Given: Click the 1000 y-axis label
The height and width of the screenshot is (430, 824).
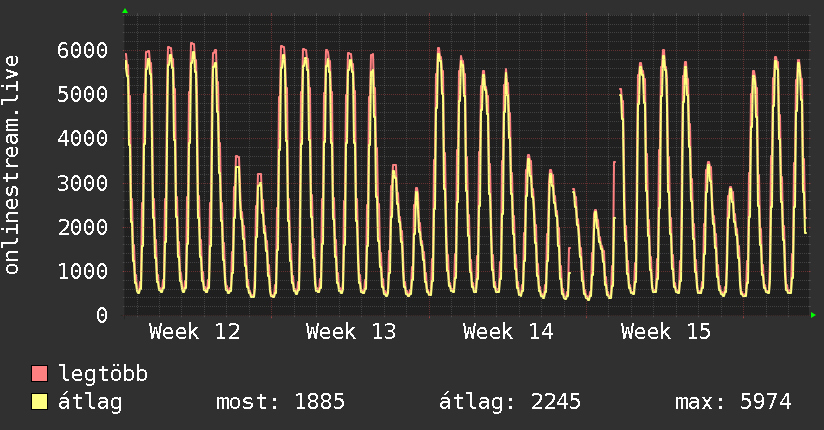Looking at the screenshot, I should [83, 272].
